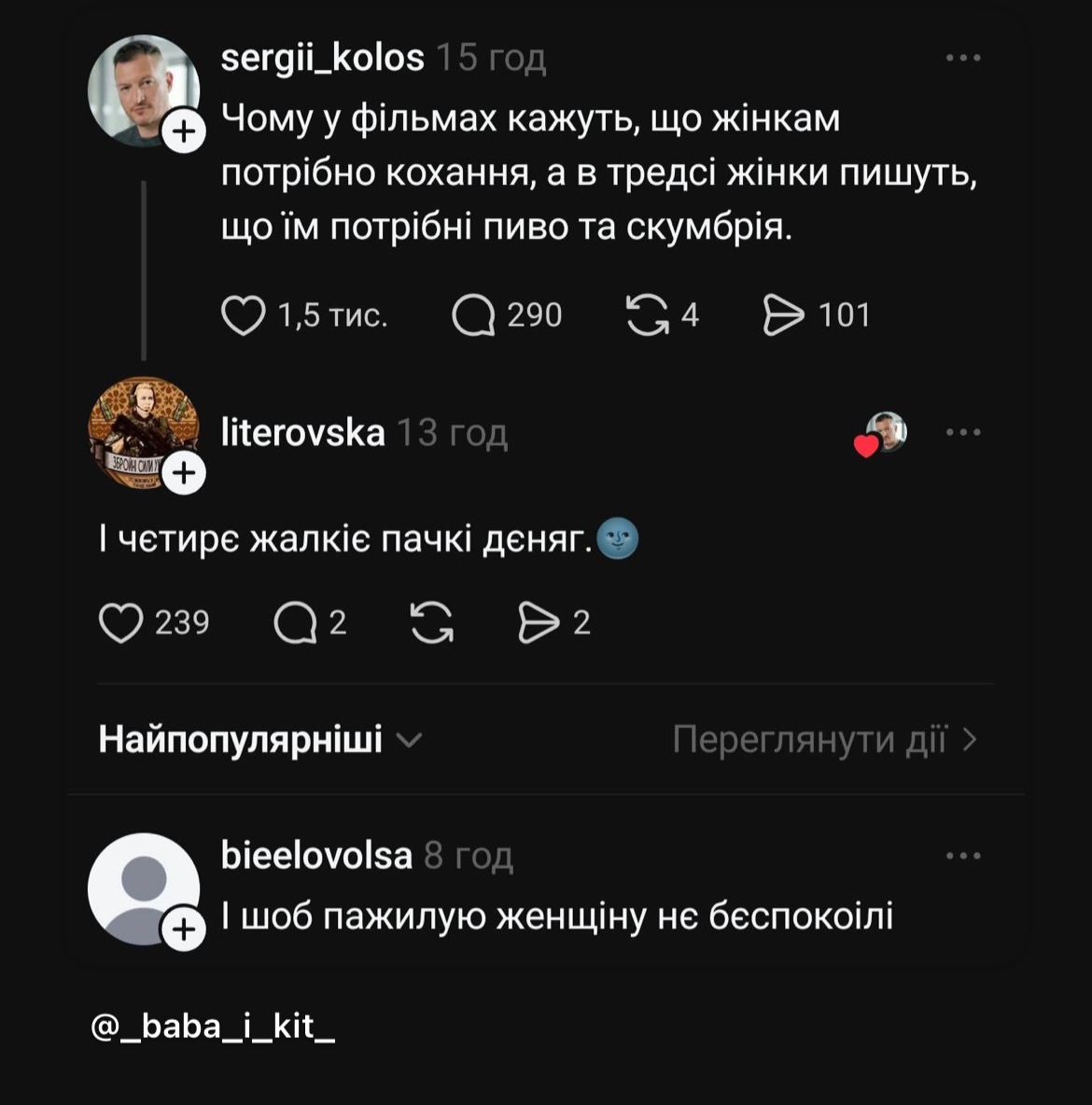
Task: Open comments on sergii_kolos post
Action: click(x=473, y=315)
